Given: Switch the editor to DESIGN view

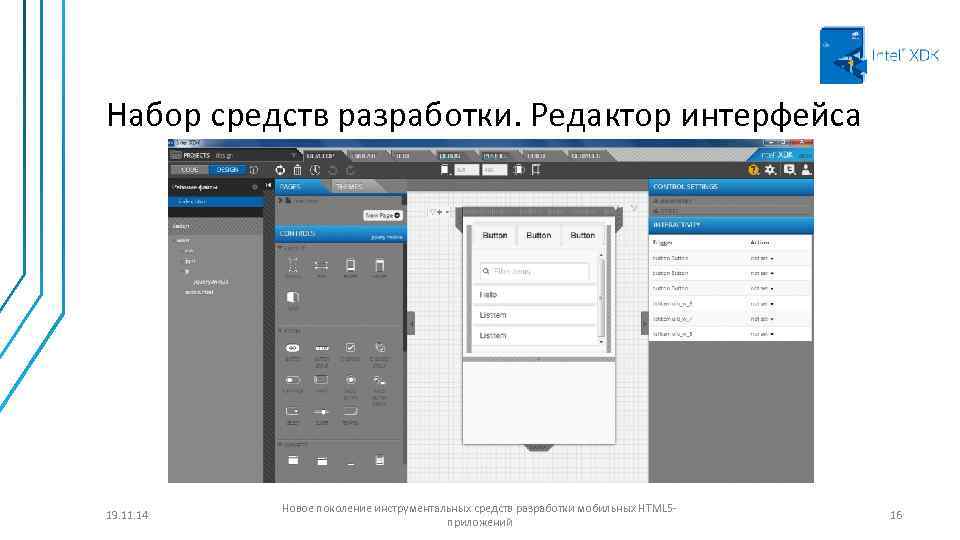Looking at the screenshot, I should [227, 170].
